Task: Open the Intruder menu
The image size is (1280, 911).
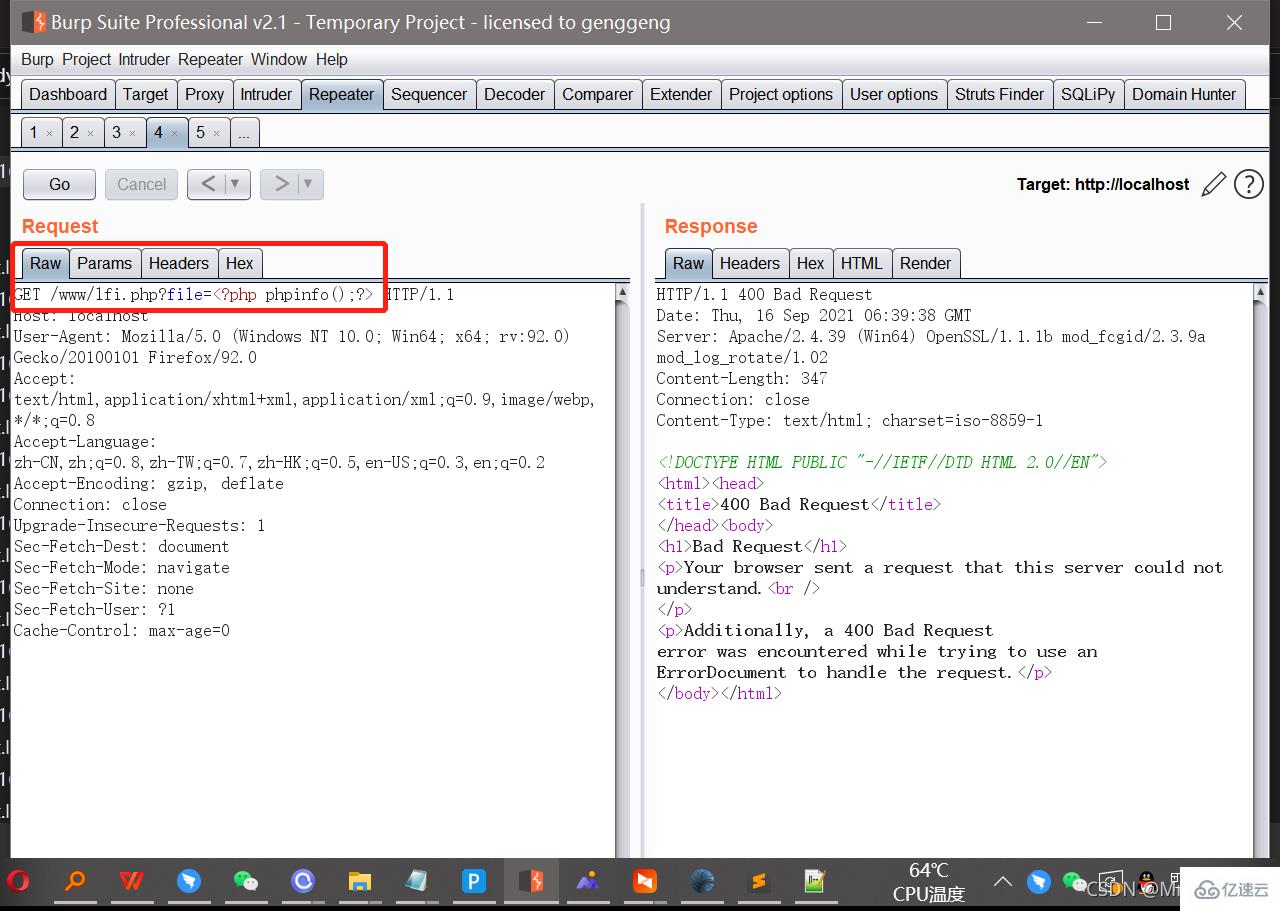Action: [x=144, y=59]
